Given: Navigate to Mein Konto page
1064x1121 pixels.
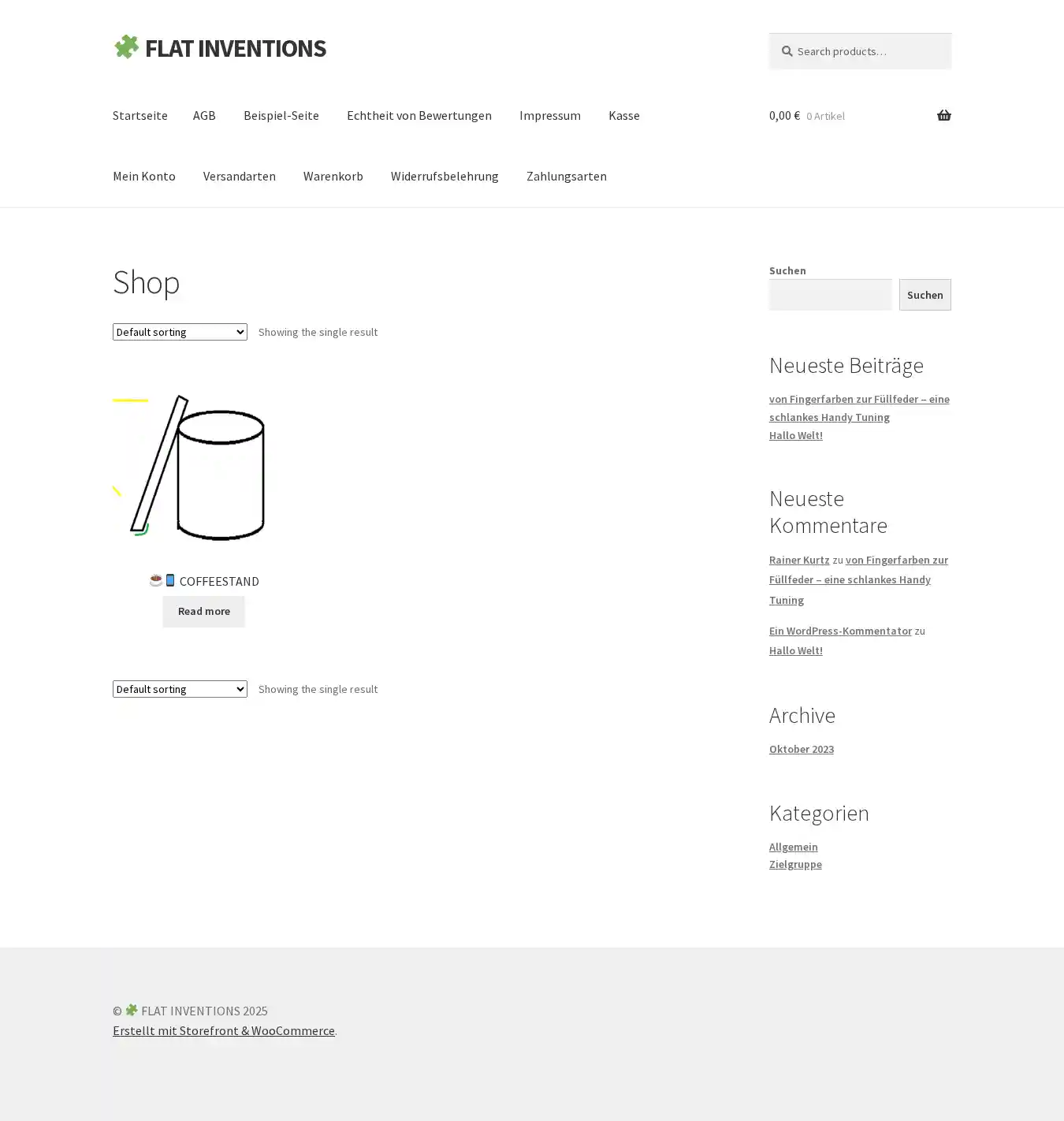Looking at the screenshot, I should [x=144, y=176].
